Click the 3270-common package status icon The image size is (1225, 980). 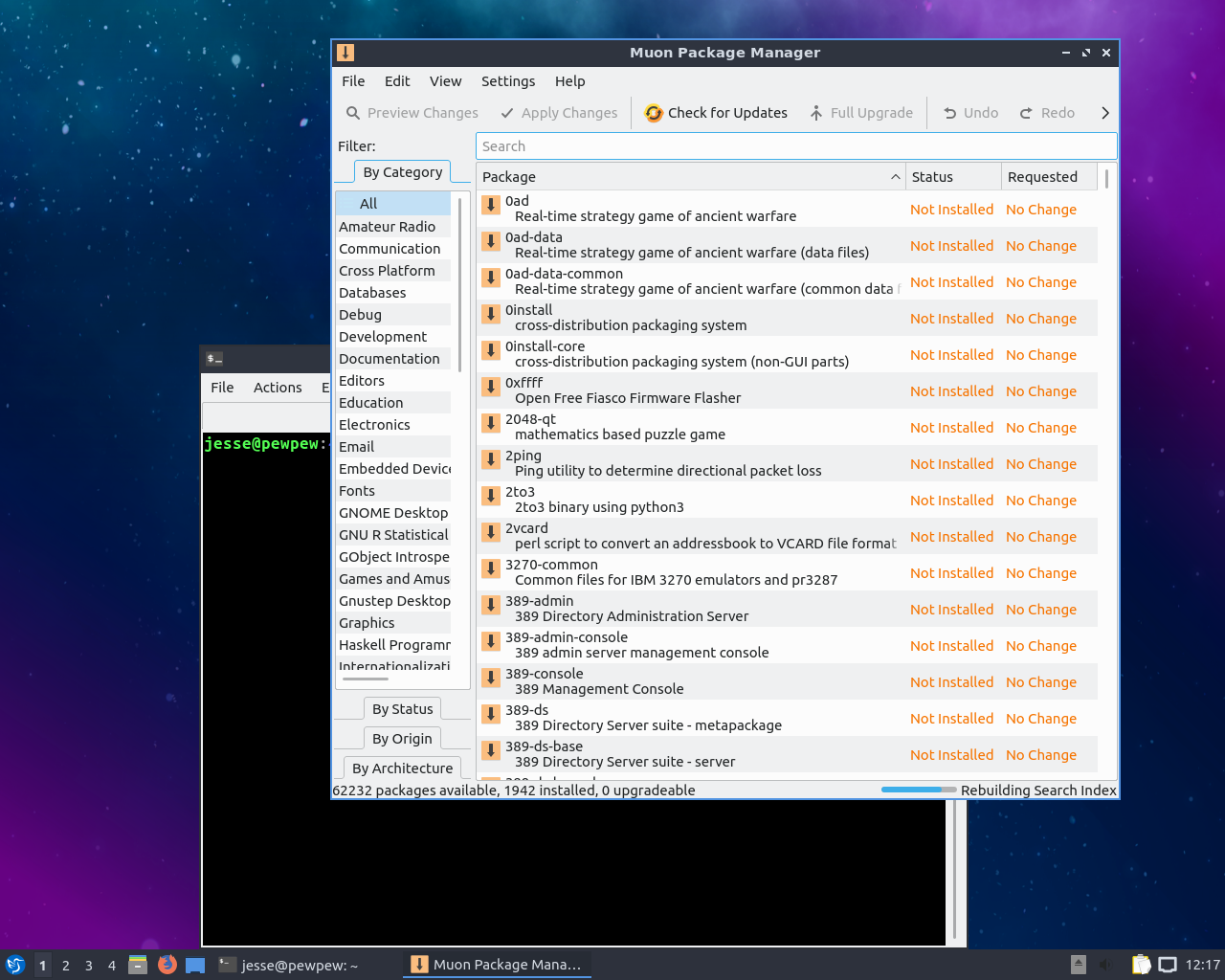(491, 568)
